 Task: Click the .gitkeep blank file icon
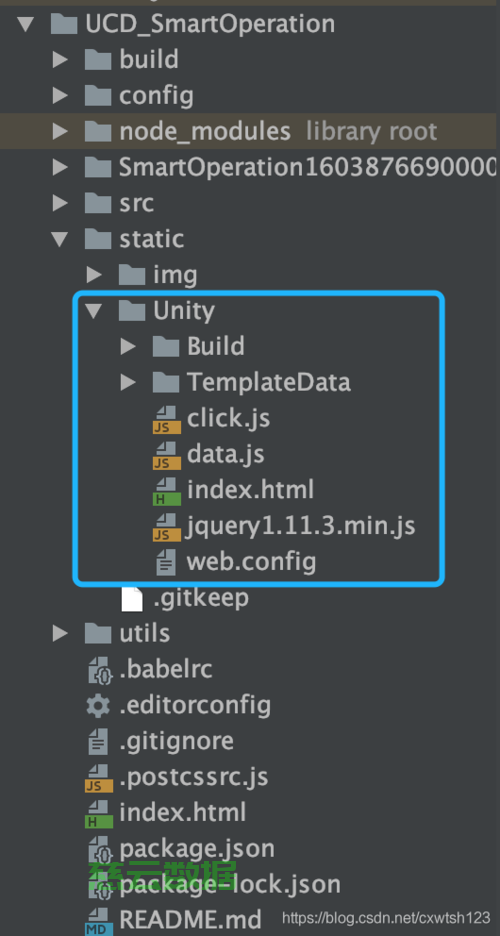click(x=132, y=598)
